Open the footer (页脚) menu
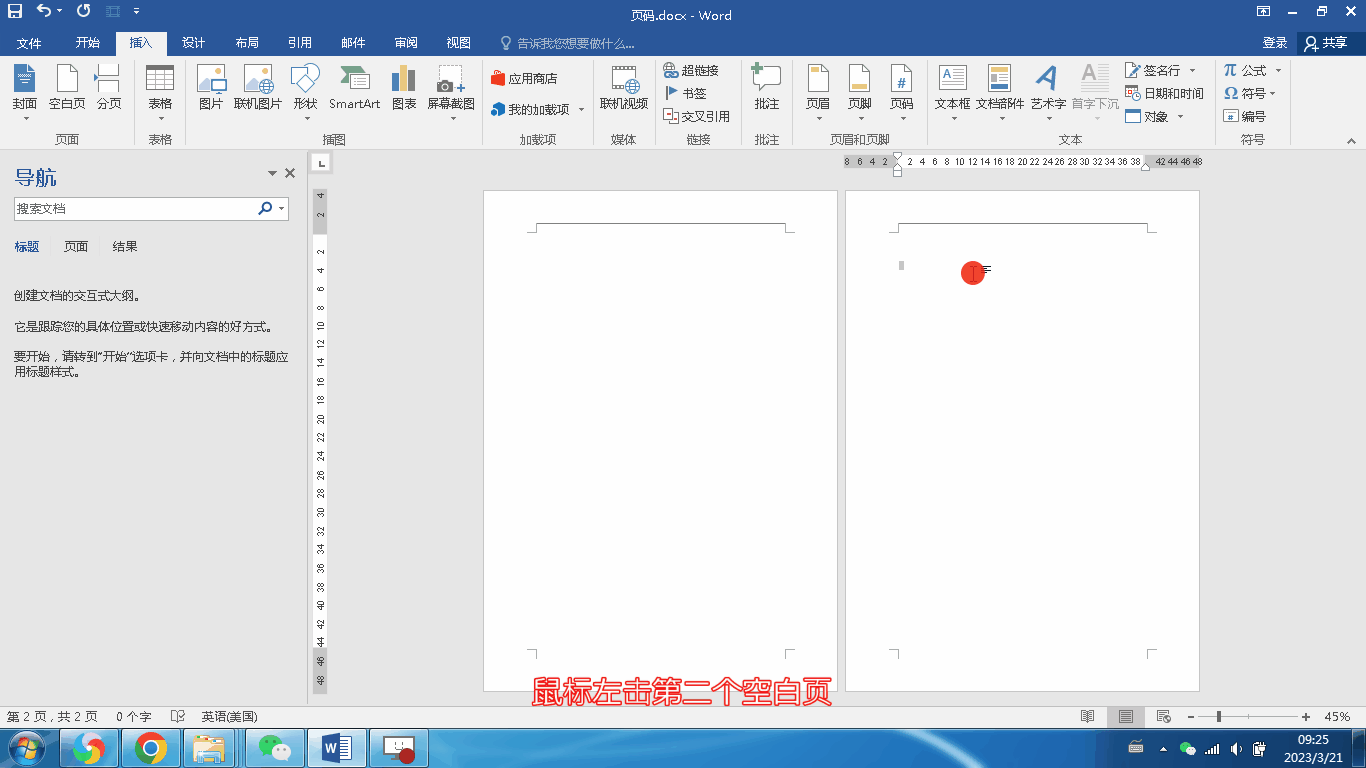1366x768 pixels. click(x=860, y=92)
